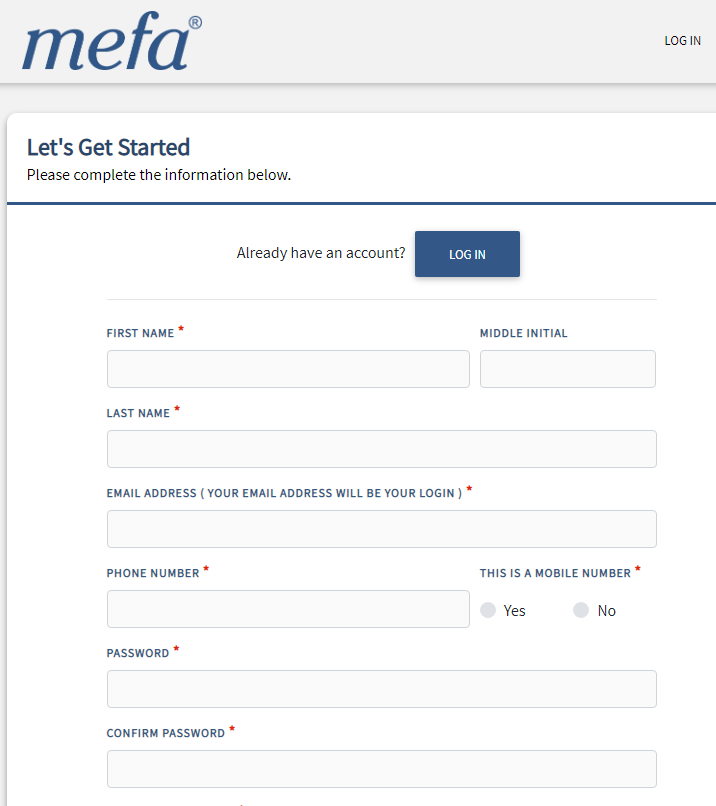This screenshot has width=716, height=806.
Task: Click the Password input field
Action: click(x=381, y=689)
